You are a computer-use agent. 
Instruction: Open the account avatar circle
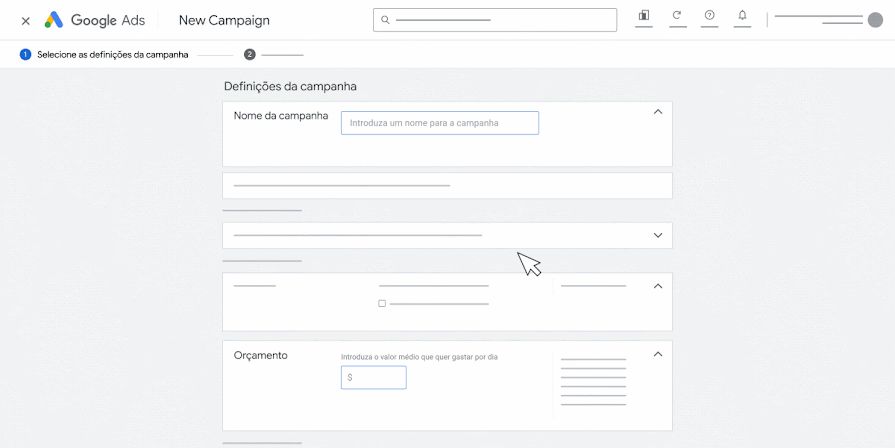[x=875, y=20]
